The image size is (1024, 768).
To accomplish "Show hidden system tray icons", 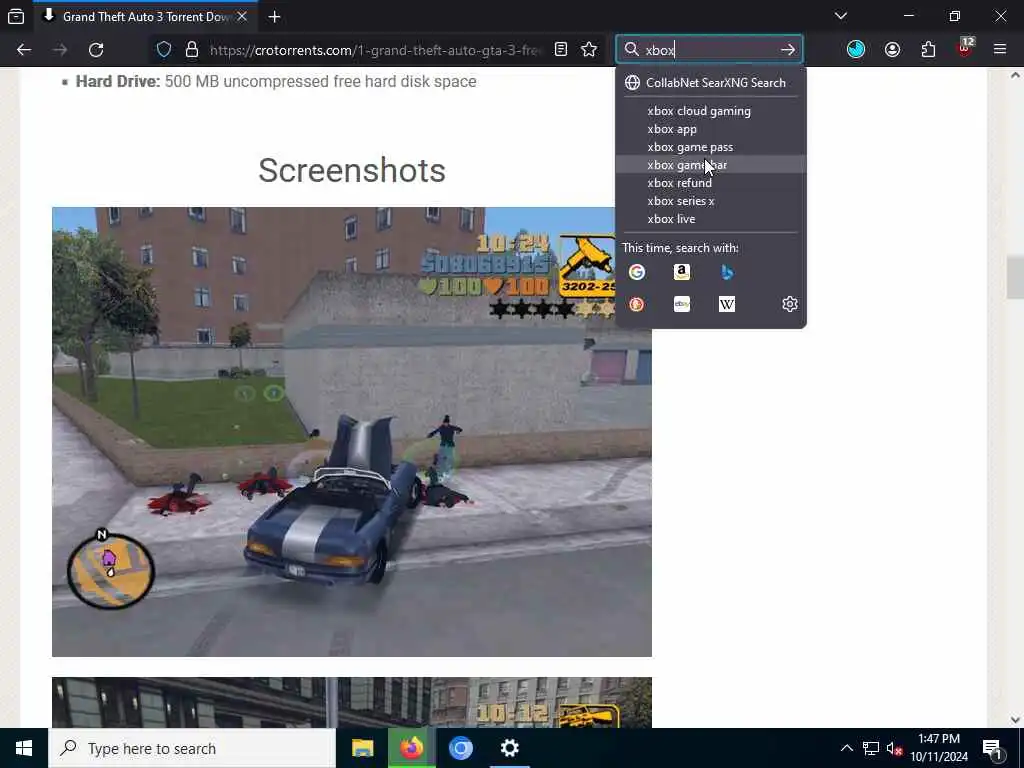I will click(846, 748).
